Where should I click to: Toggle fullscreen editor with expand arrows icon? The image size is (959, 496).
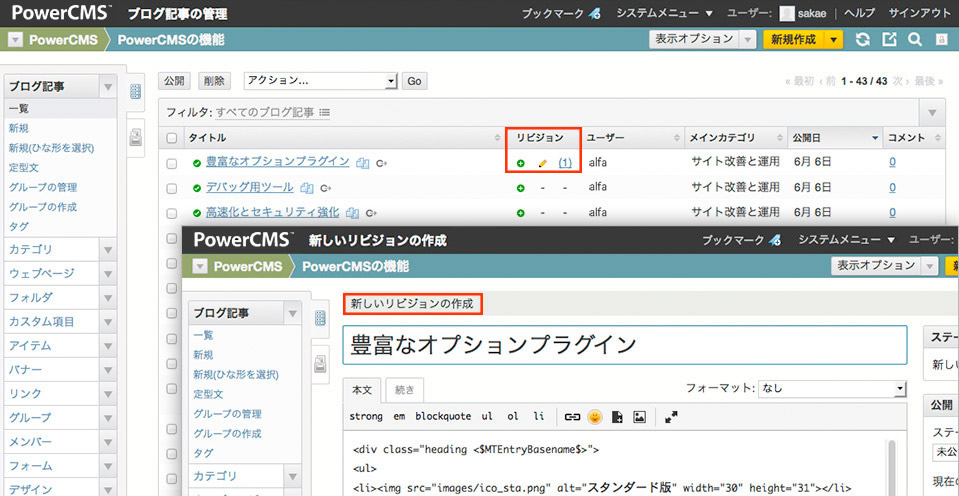671,416
